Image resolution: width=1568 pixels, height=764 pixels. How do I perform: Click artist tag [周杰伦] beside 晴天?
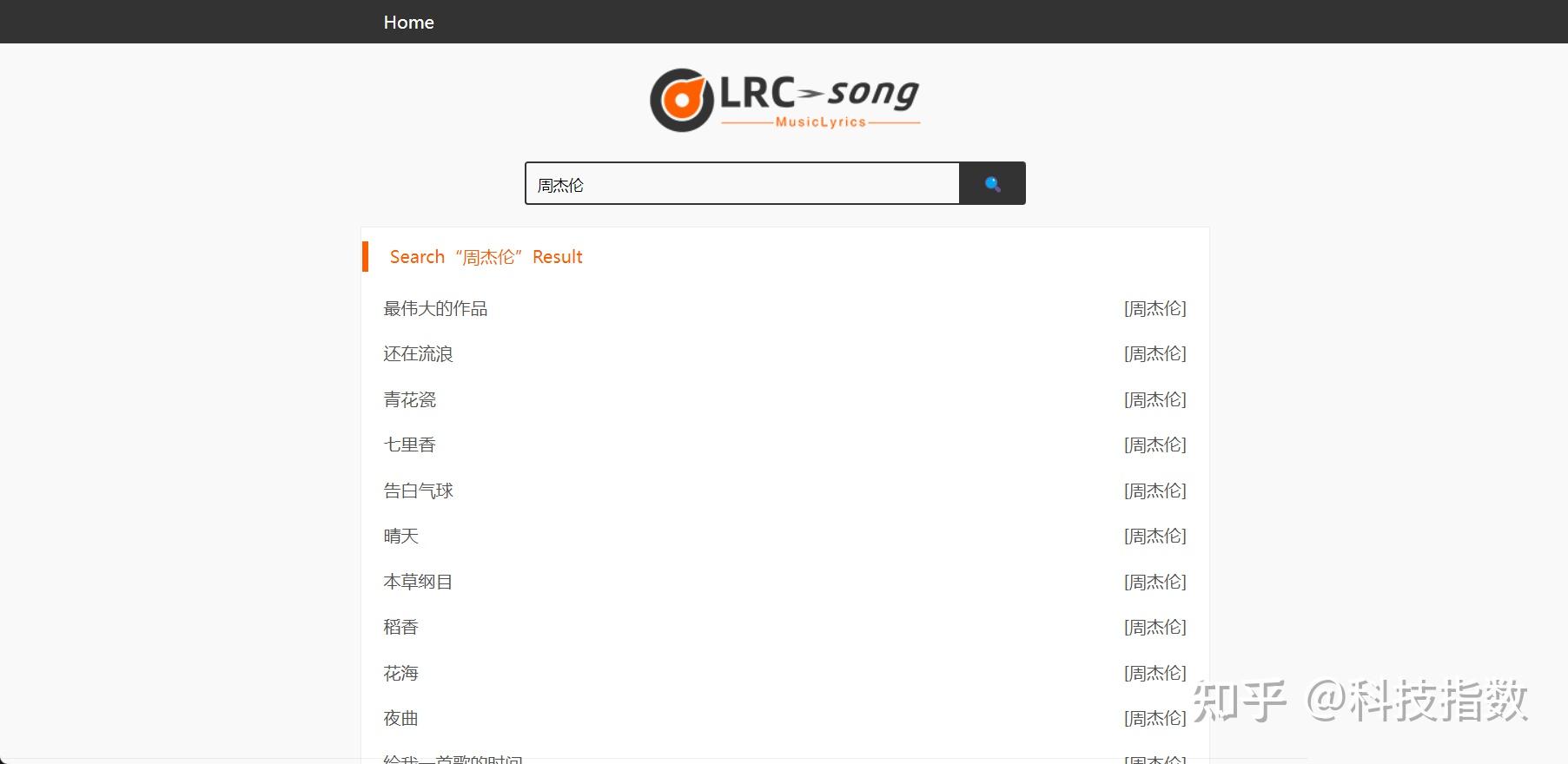pyautogui.click(x=1154, y=536)
